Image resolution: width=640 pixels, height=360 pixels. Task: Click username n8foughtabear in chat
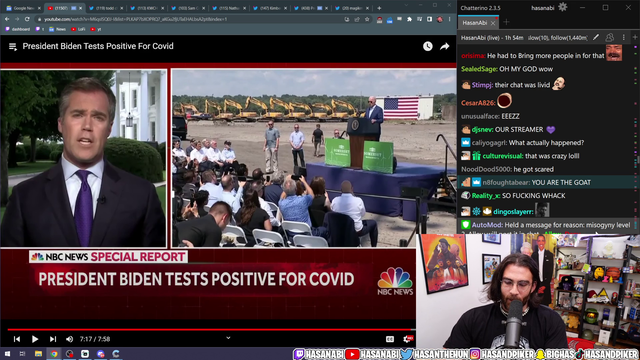pyautogui.click(x=506, y=182)
